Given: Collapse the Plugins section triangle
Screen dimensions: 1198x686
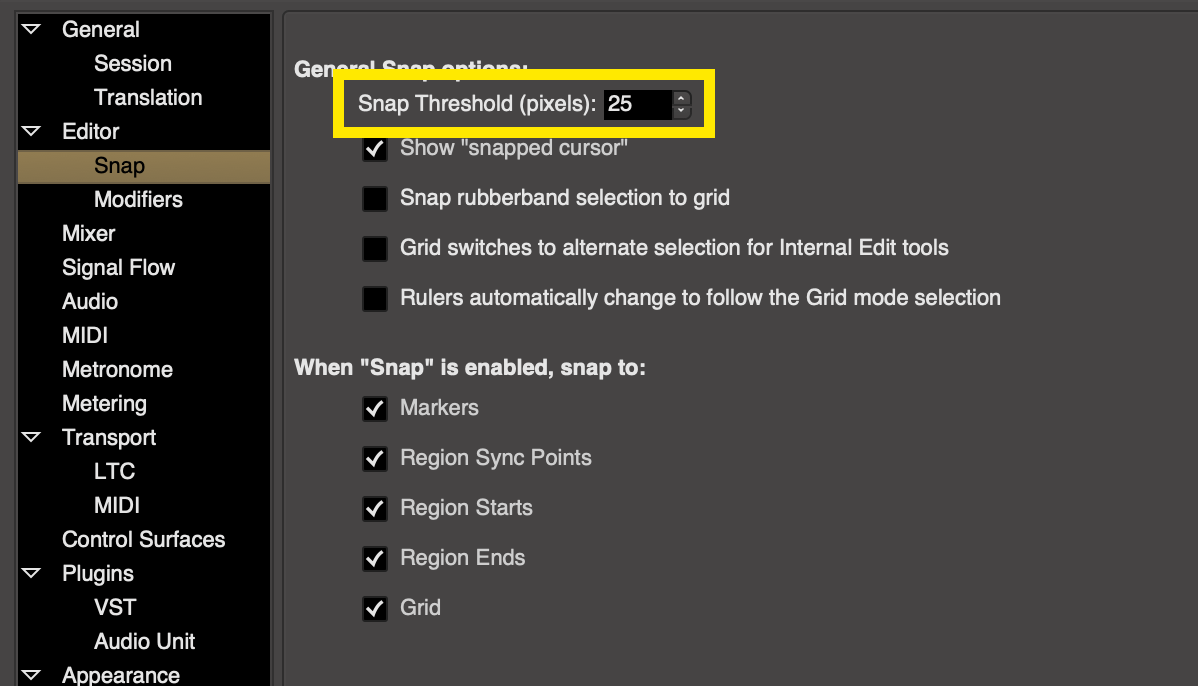Looking at the screenshot, I should 32,574.
